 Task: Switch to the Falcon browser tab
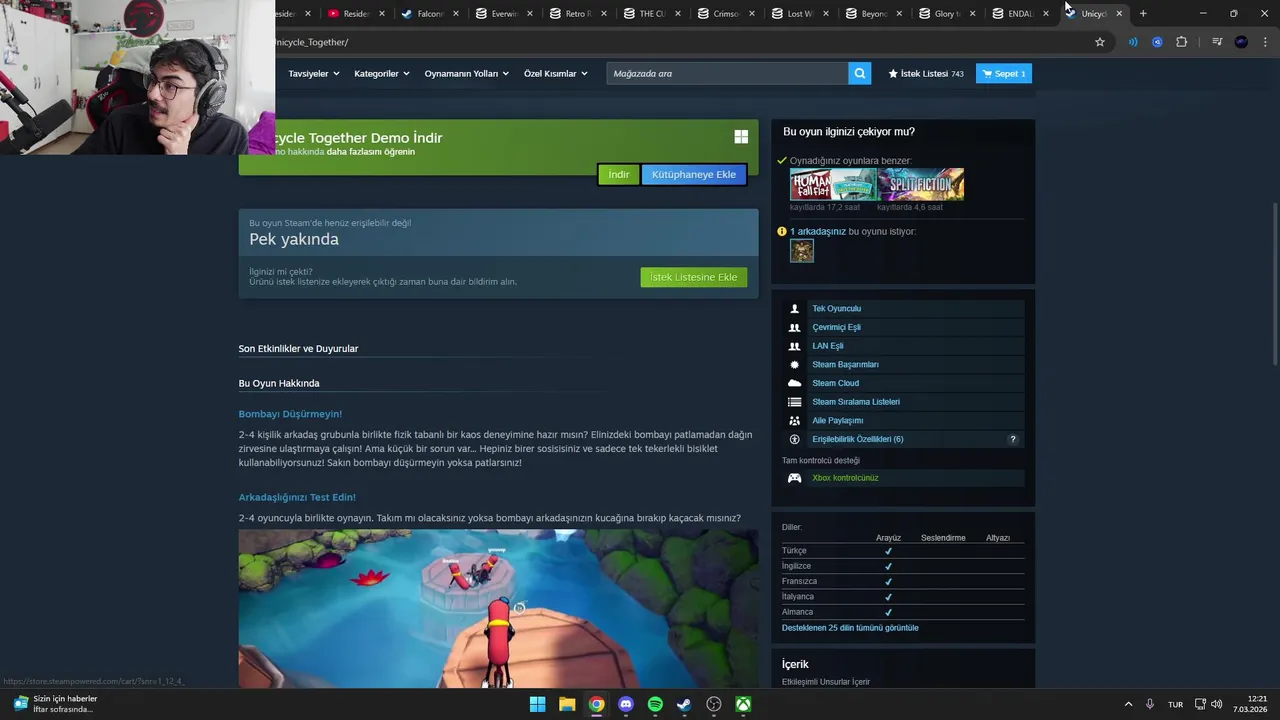430,14
